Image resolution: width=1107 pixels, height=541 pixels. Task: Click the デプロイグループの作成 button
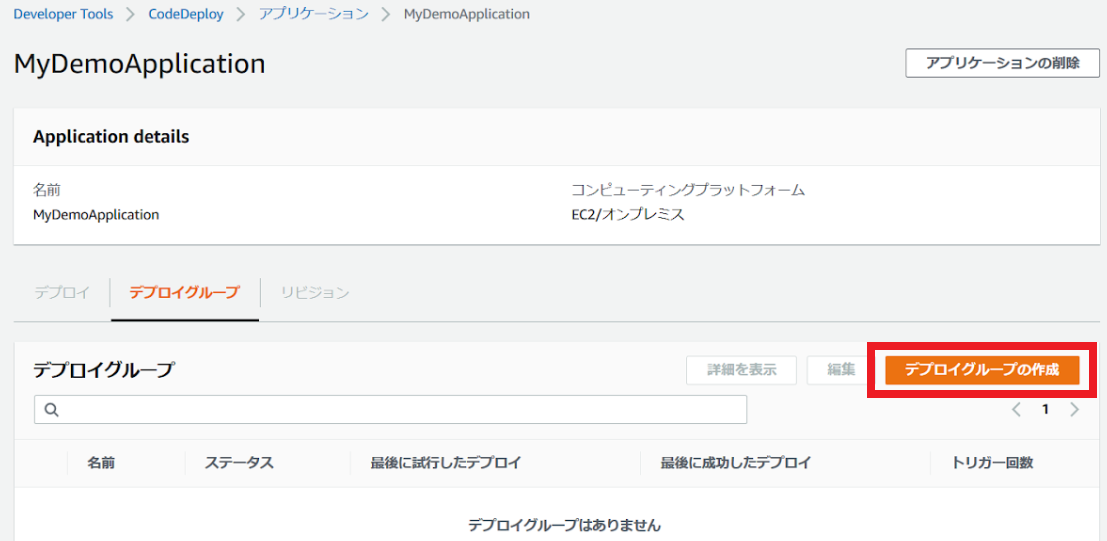982,370
